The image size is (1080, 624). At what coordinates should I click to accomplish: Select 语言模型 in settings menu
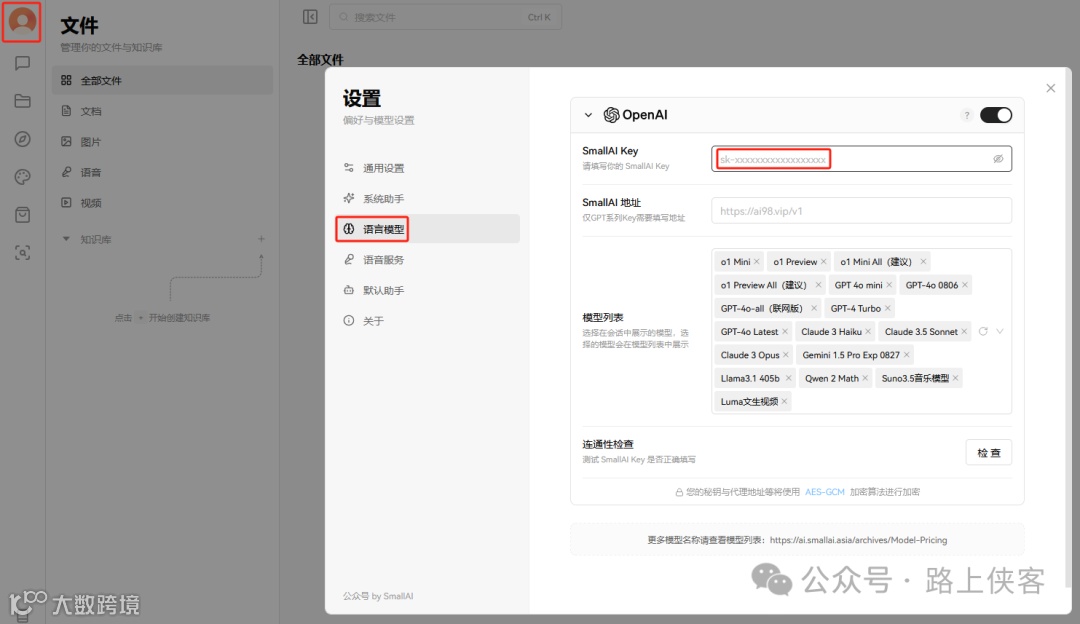coord(428,229)
